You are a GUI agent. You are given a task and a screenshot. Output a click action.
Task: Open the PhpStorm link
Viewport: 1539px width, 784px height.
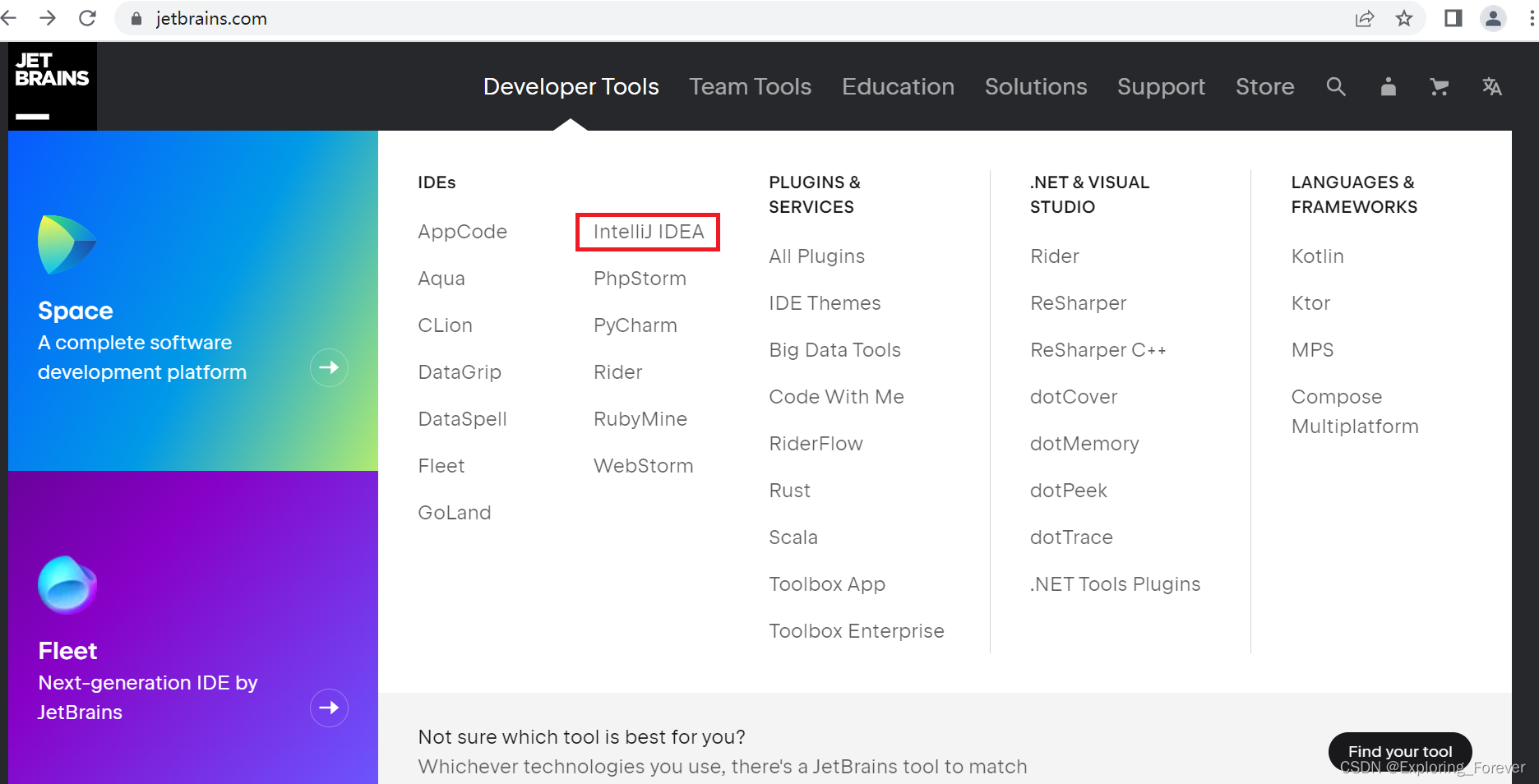[x=640, y=279]
